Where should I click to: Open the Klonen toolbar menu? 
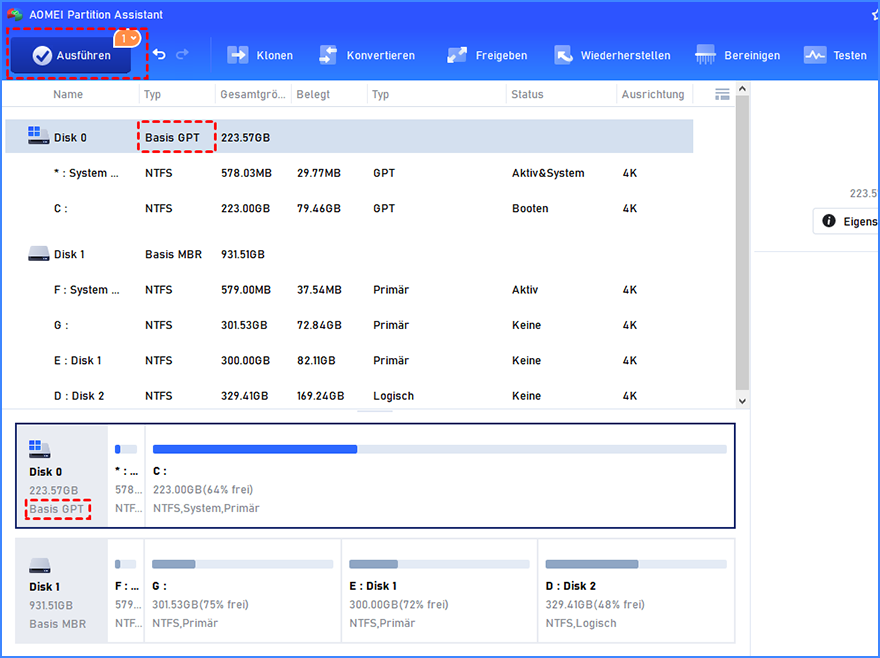[x=260, y=55]
